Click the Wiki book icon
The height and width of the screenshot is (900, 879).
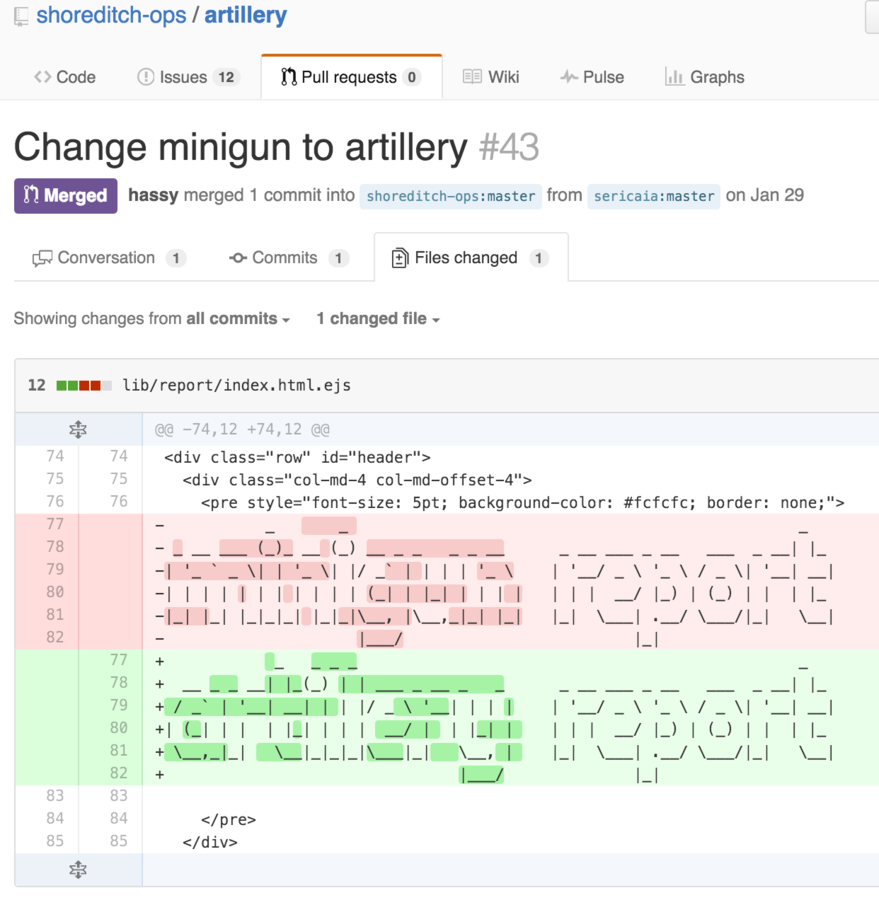coord(472,76)
